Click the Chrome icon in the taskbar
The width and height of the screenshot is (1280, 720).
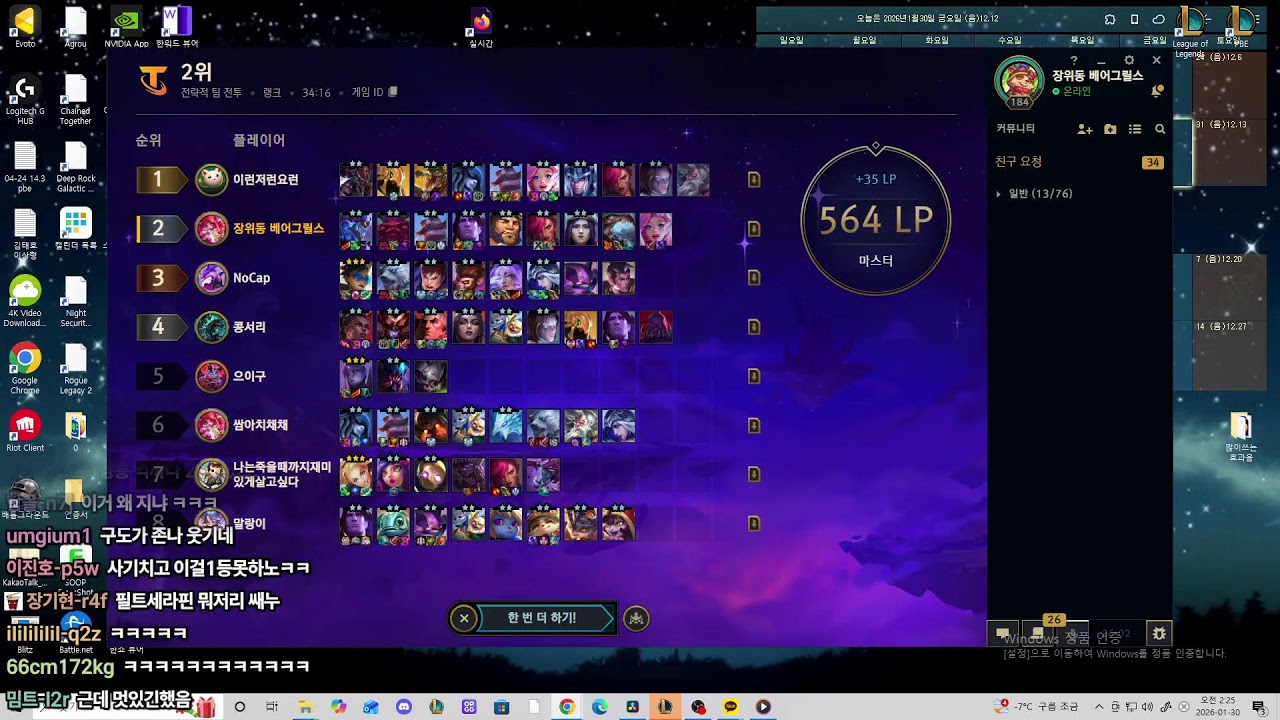[567, 707]
